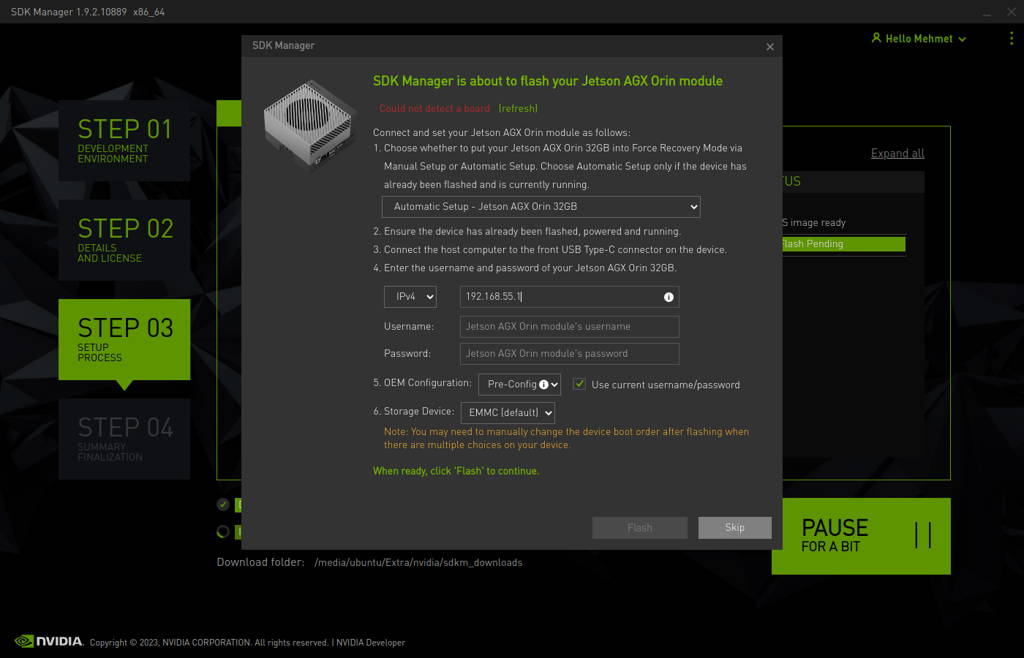The height and width of the screenshot is (658, 1024).
Task: Click the Username input field
Action: pos(569,326)
